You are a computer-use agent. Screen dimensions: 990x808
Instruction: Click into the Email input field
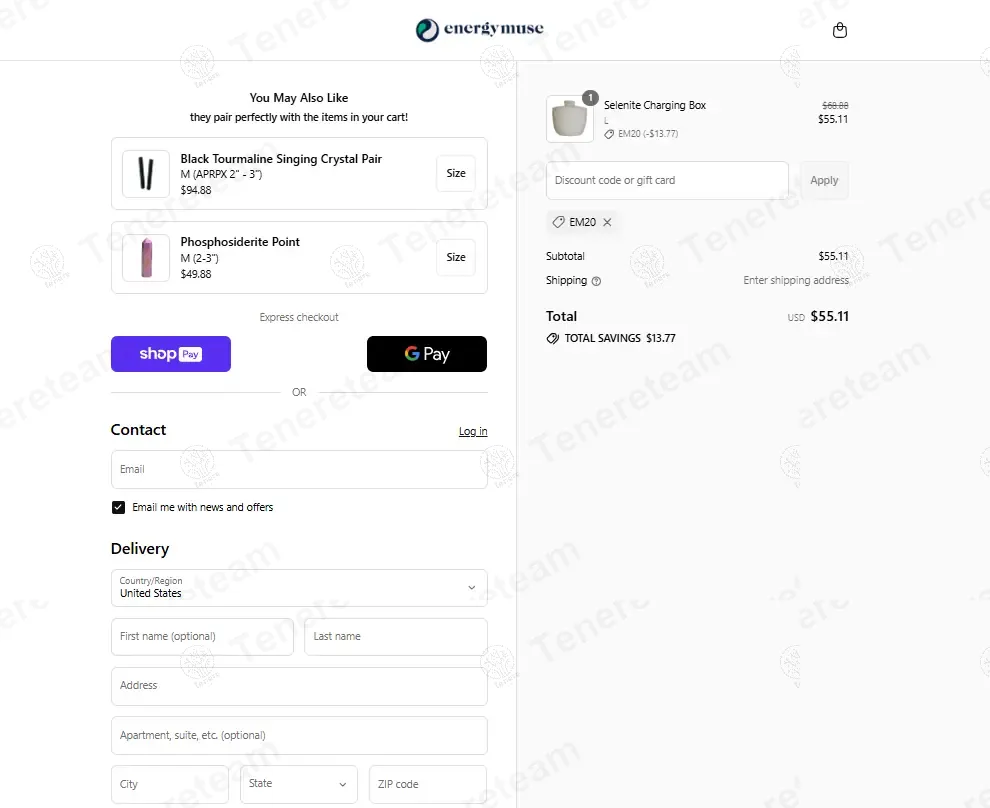coord(299,470)
